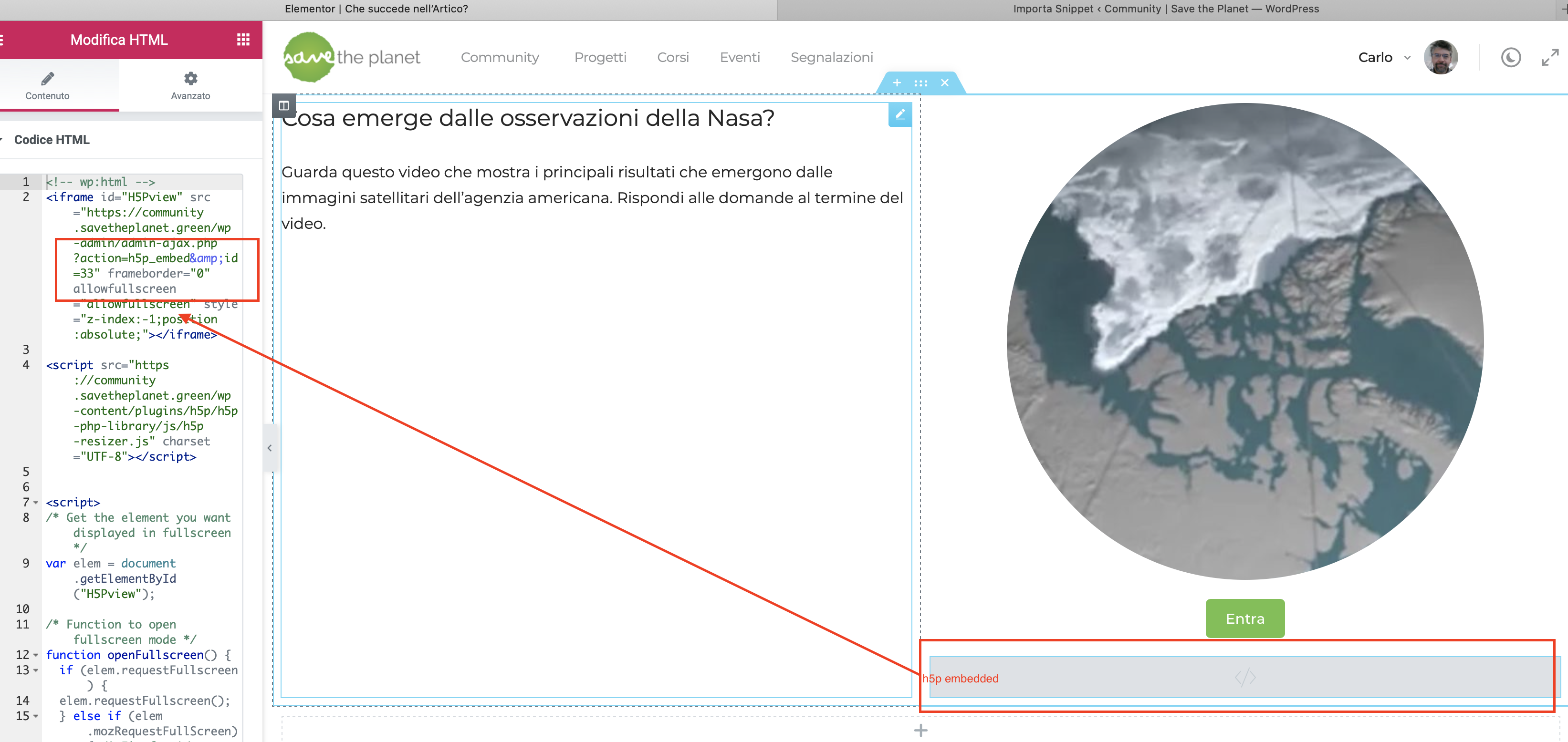
Task: Switch to the Elementor Che succede nell'Artico tab
Action: [x=376, y=9]
